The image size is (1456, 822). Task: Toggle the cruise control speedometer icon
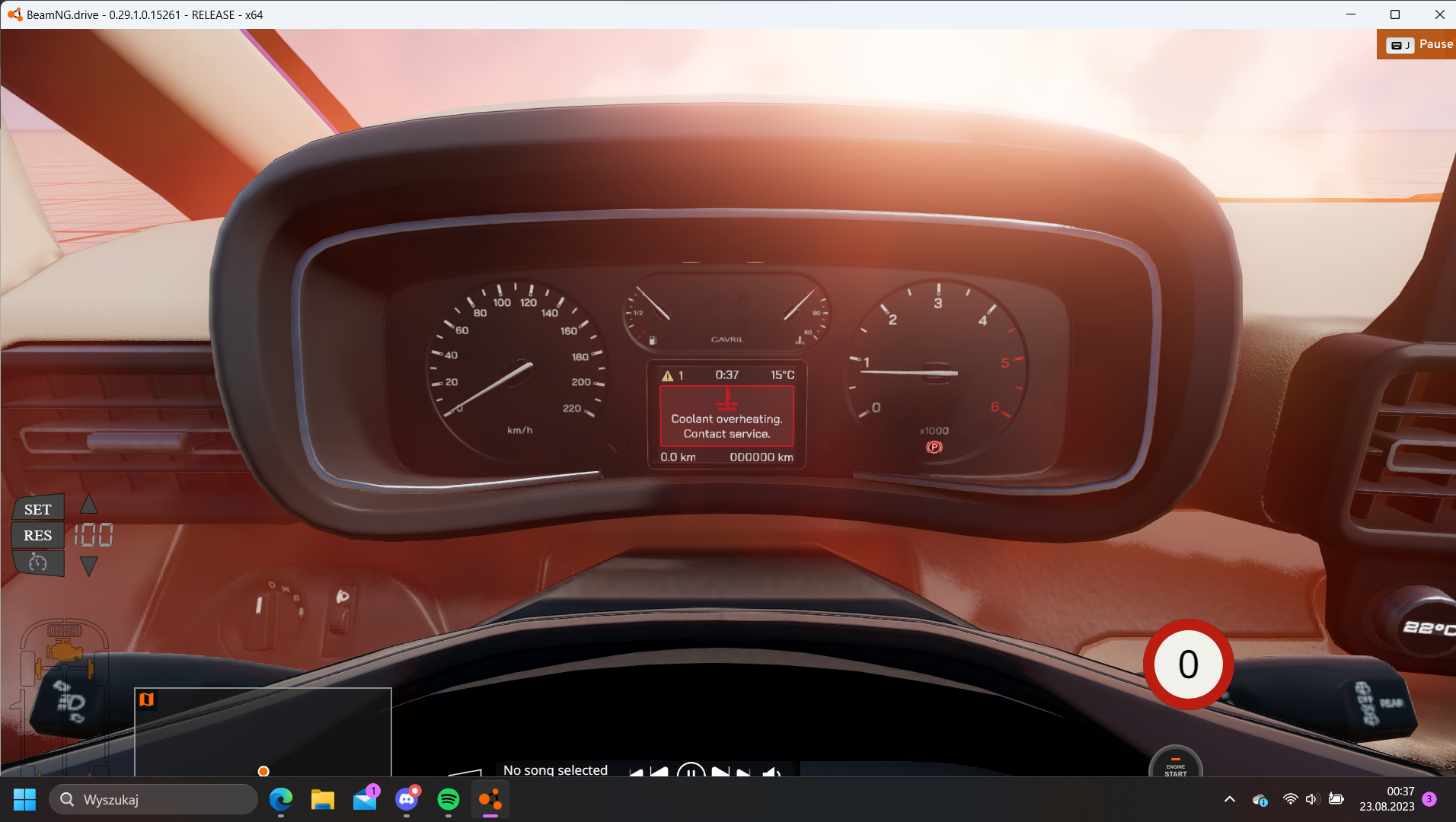(38, 563)
